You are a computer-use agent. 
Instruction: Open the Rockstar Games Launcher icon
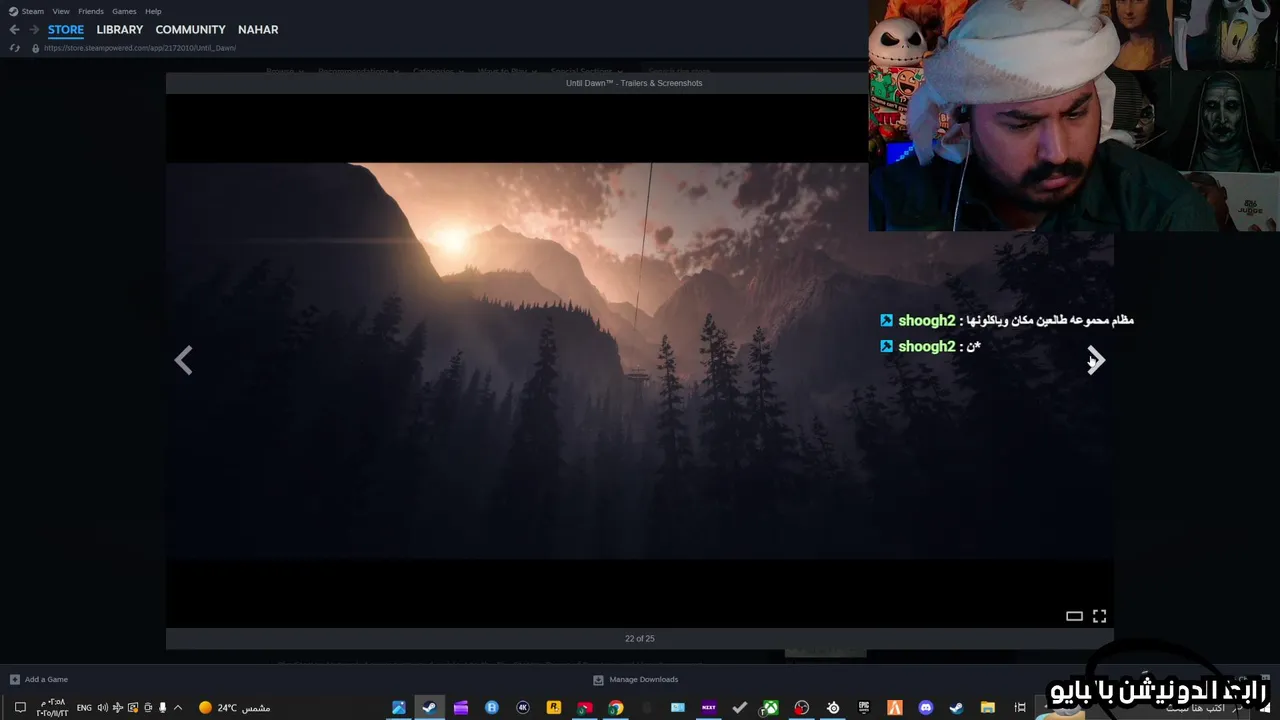pyautogui.click(x=554, y=707)
